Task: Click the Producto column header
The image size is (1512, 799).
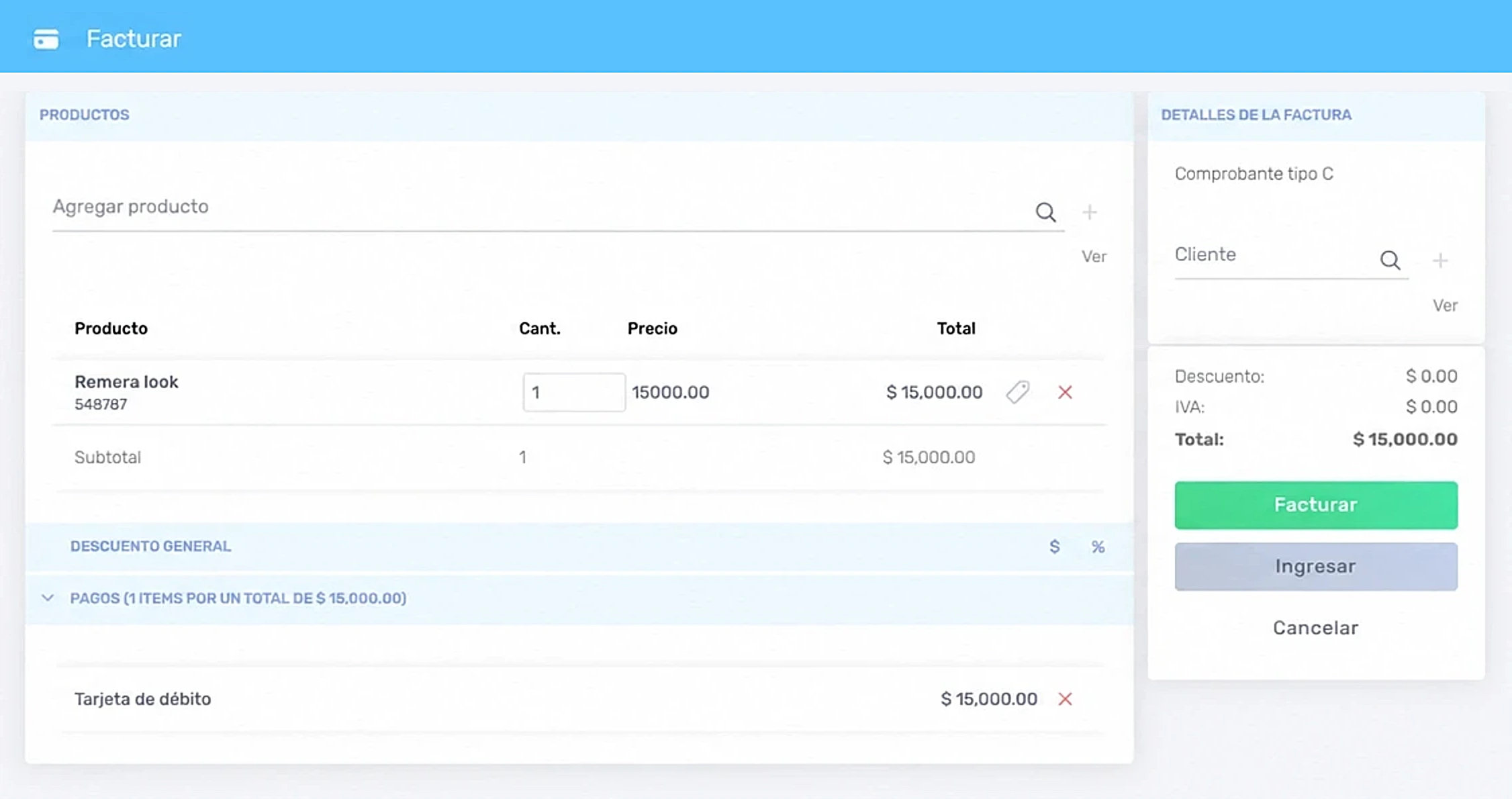Action: (111, 328)
